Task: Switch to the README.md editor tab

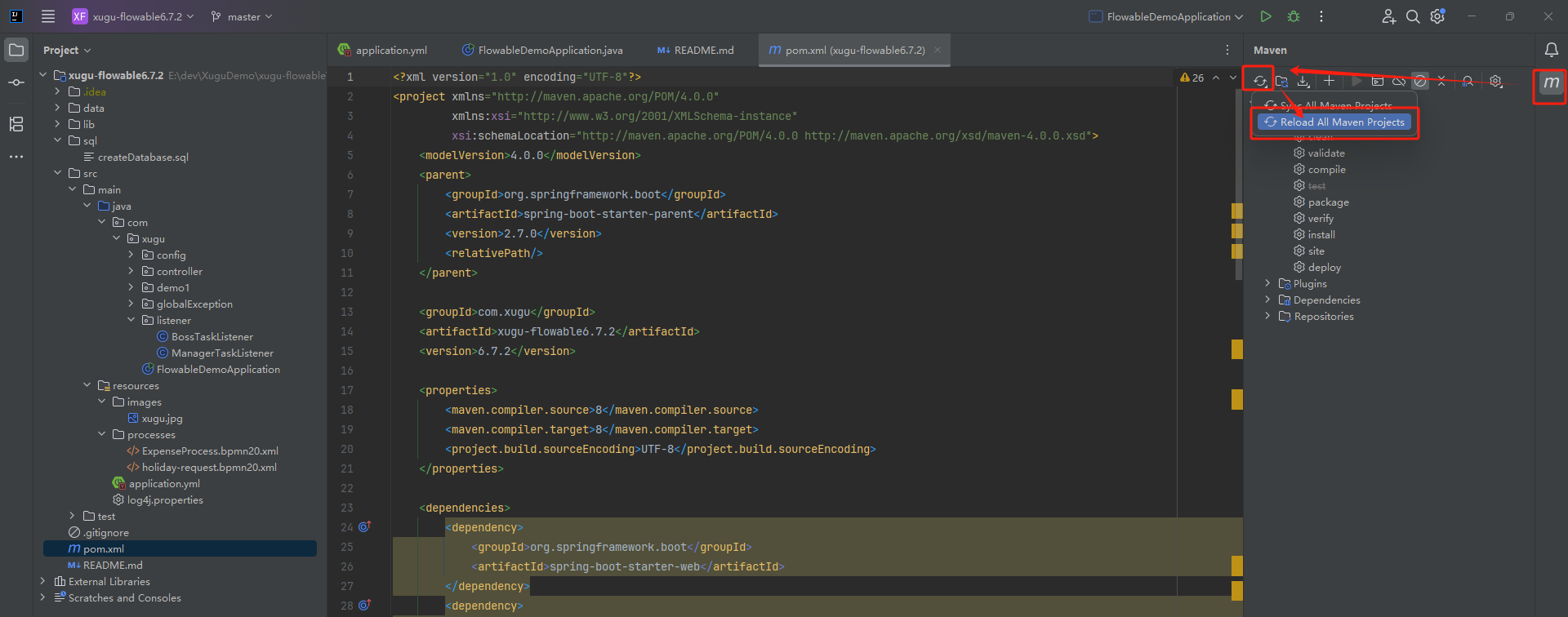Action: [x=696, y=51]
